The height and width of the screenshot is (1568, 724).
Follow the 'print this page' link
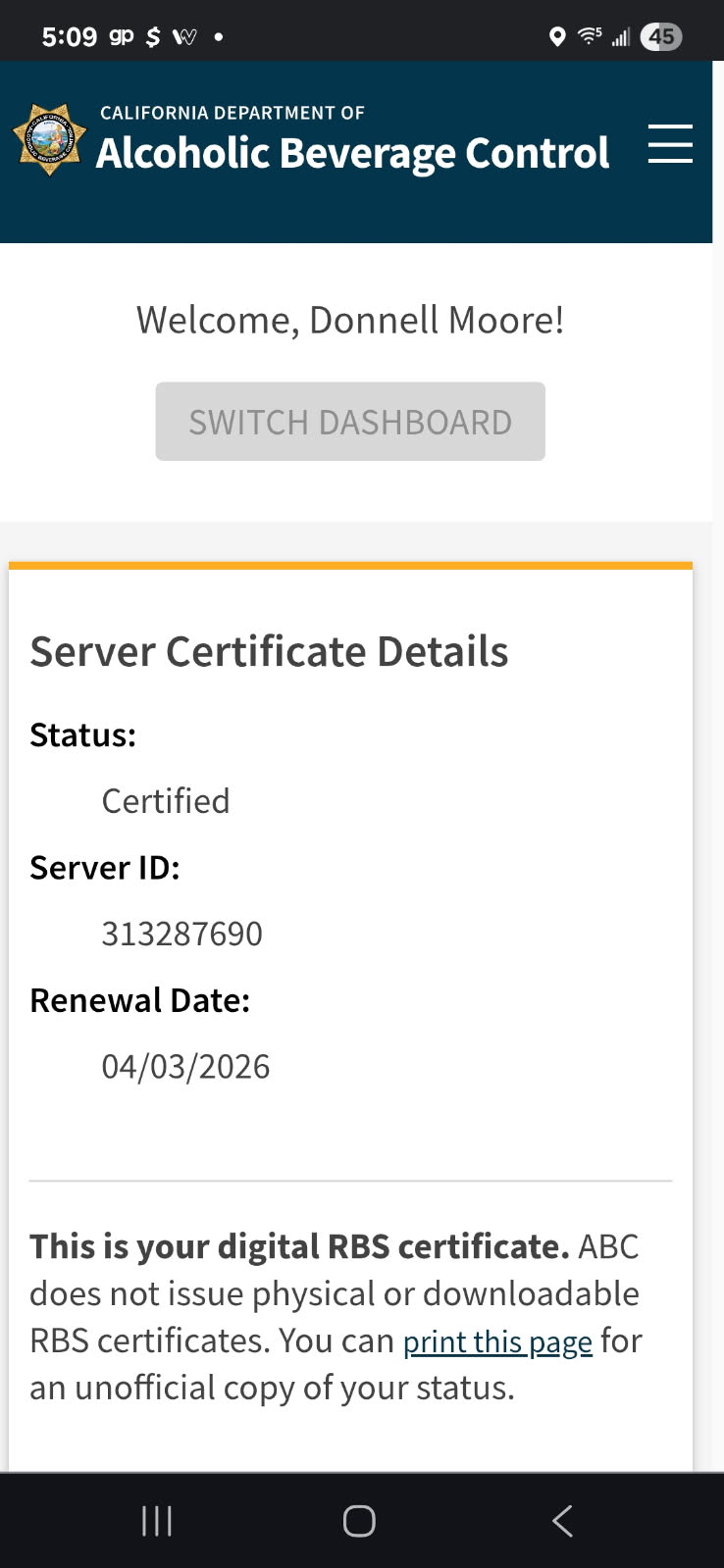[x=497, y=1341]
